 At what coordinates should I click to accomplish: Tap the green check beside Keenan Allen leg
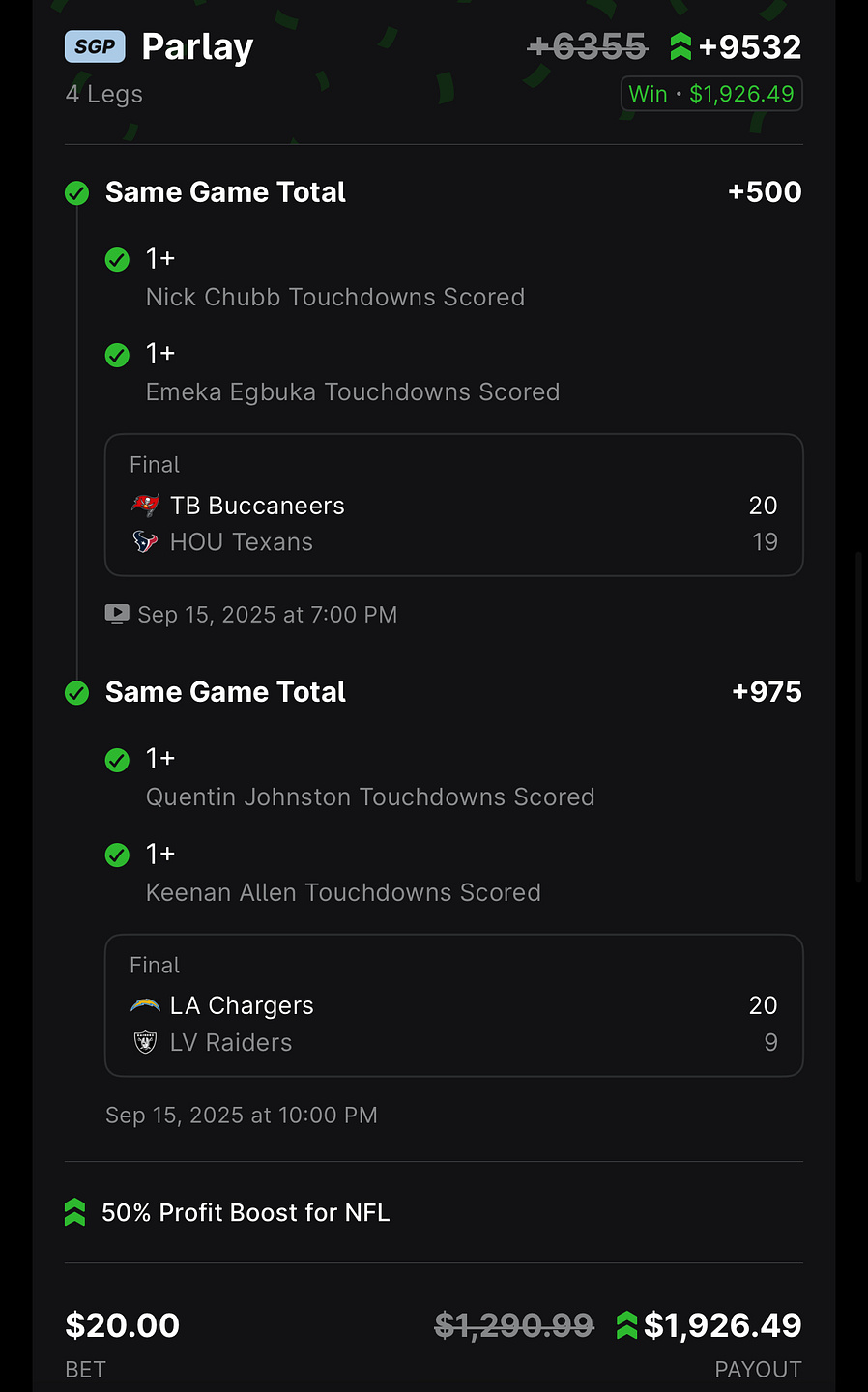[117, 855]
